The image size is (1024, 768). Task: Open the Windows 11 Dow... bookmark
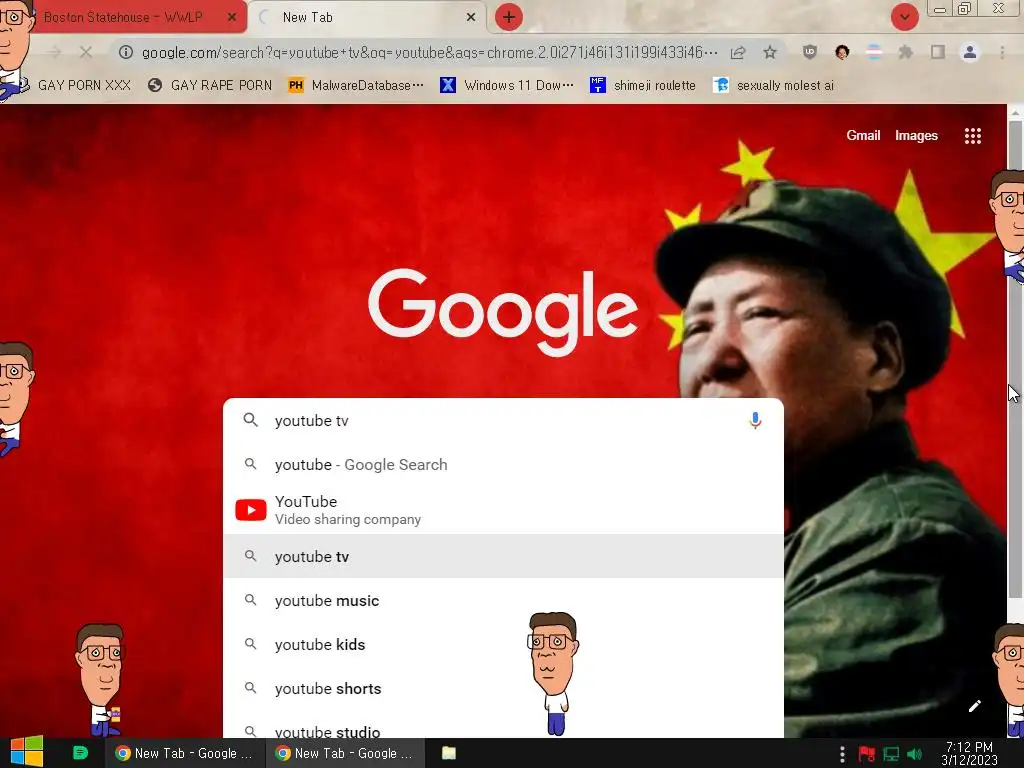click(x=507, y=85)
